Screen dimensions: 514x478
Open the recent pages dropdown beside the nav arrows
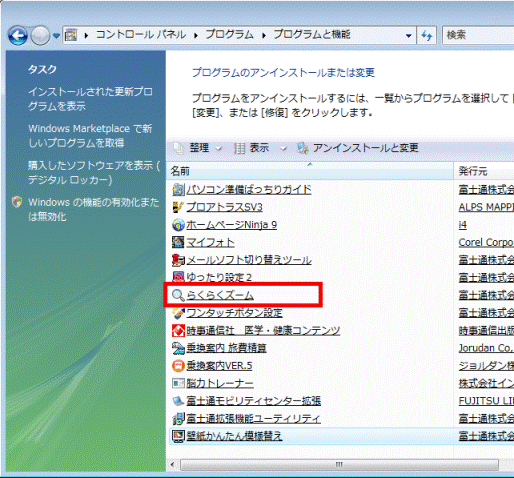coord(56,35)
